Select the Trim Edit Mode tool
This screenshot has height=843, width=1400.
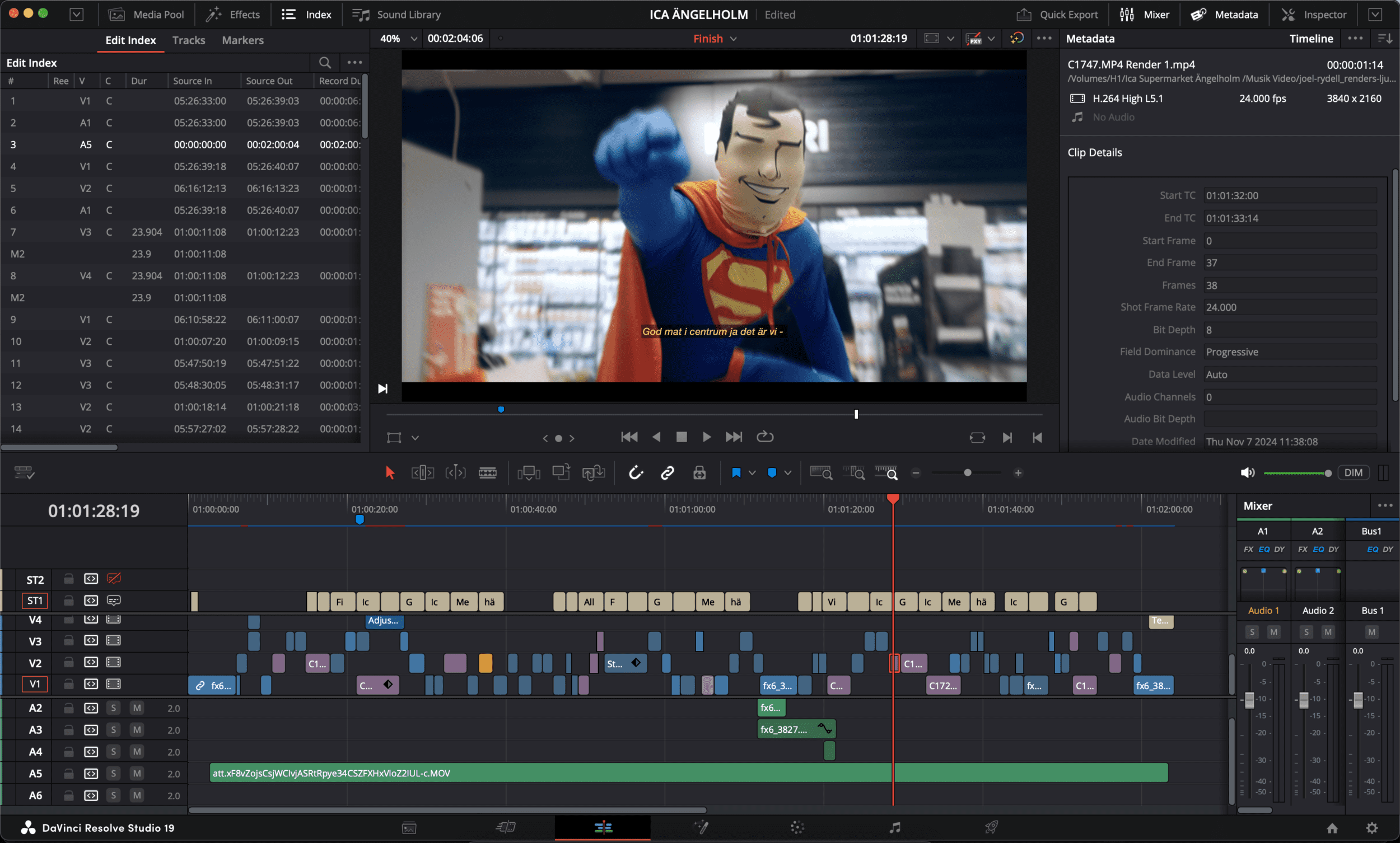[422, 472]
